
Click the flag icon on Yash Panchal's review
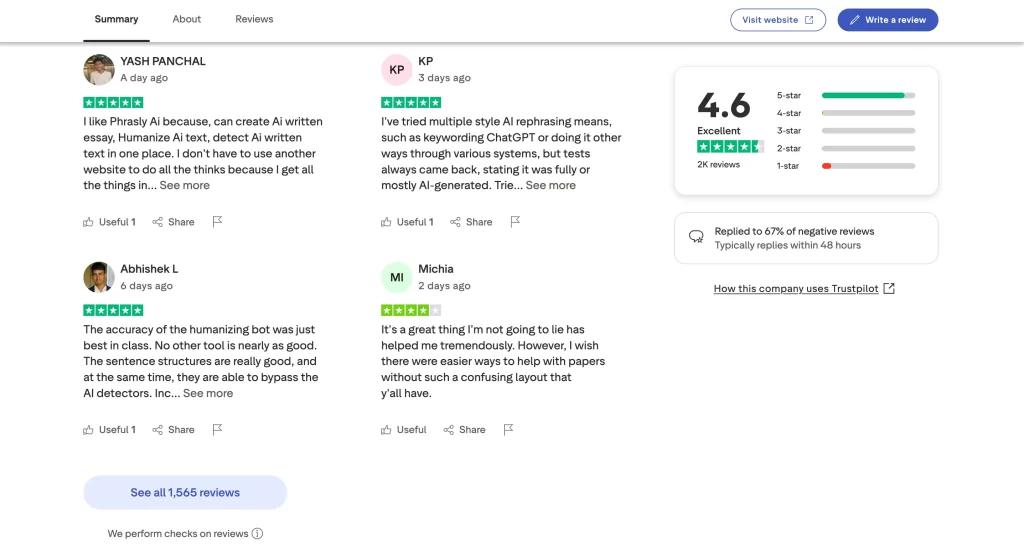click(x=217, y=222)
